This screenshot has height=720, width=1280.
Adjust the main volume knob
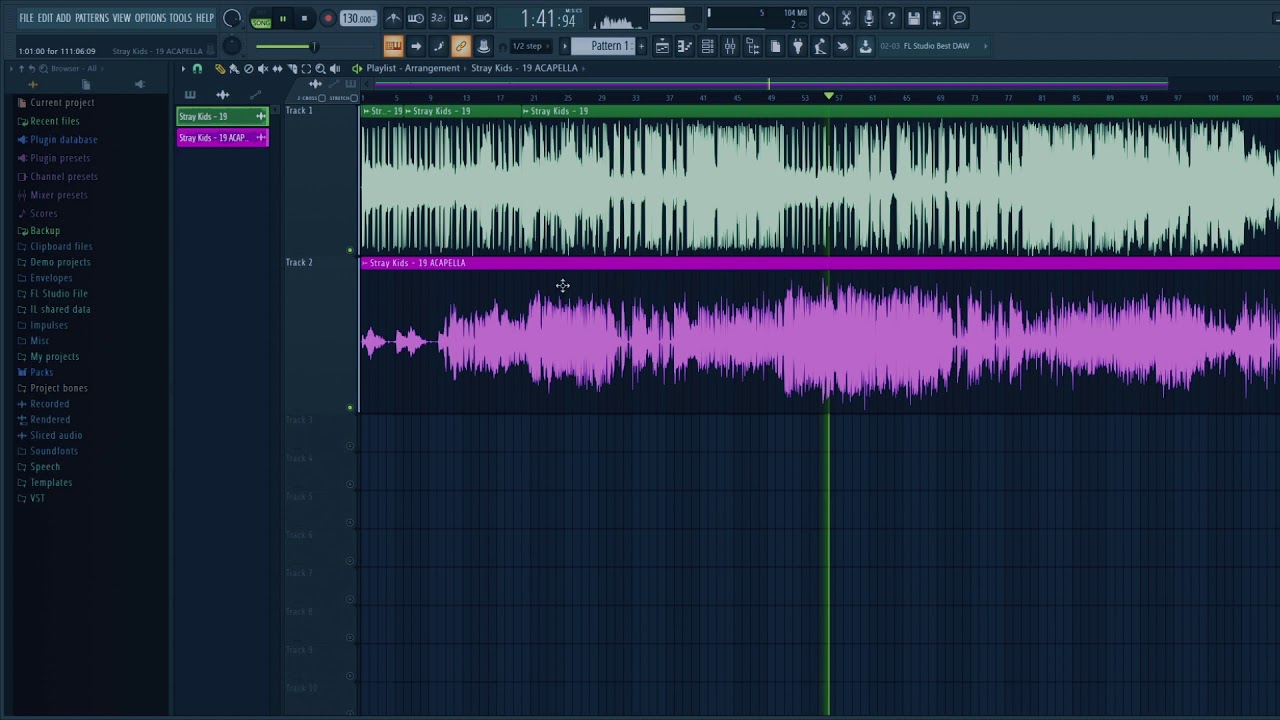232,18
